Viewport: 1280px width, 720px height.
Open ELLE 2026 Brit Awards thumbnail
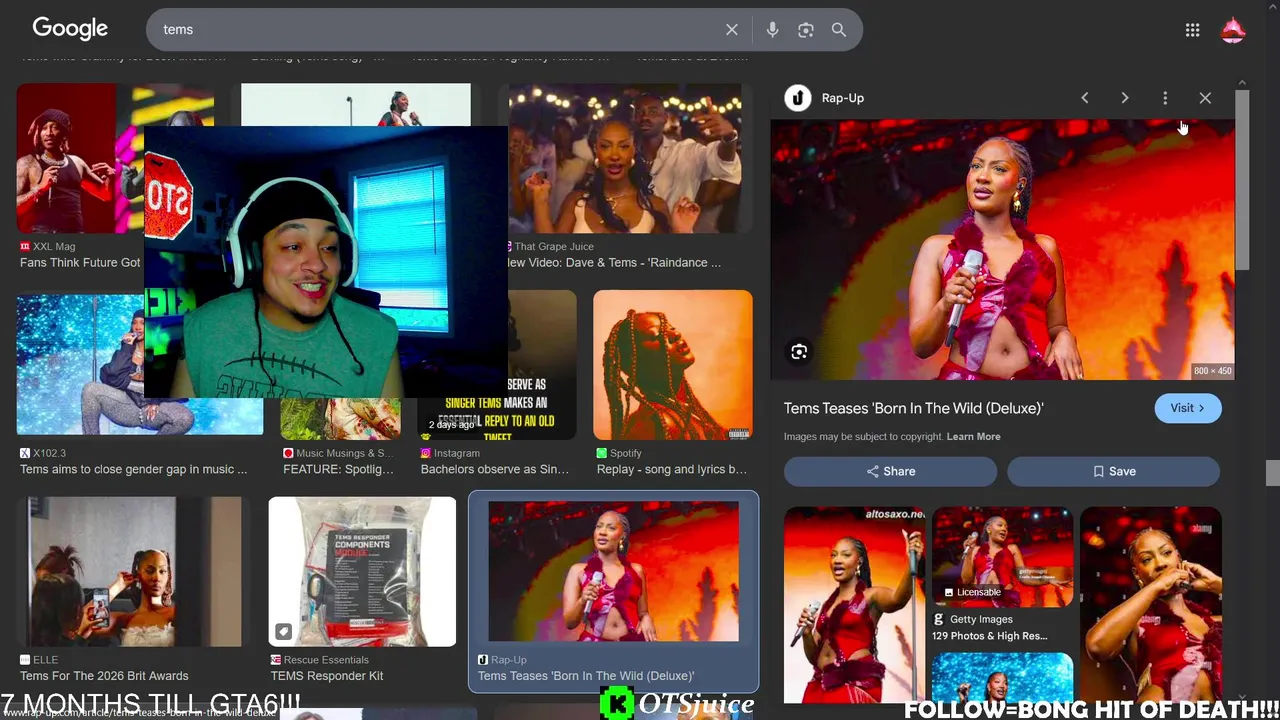[134, 572]
